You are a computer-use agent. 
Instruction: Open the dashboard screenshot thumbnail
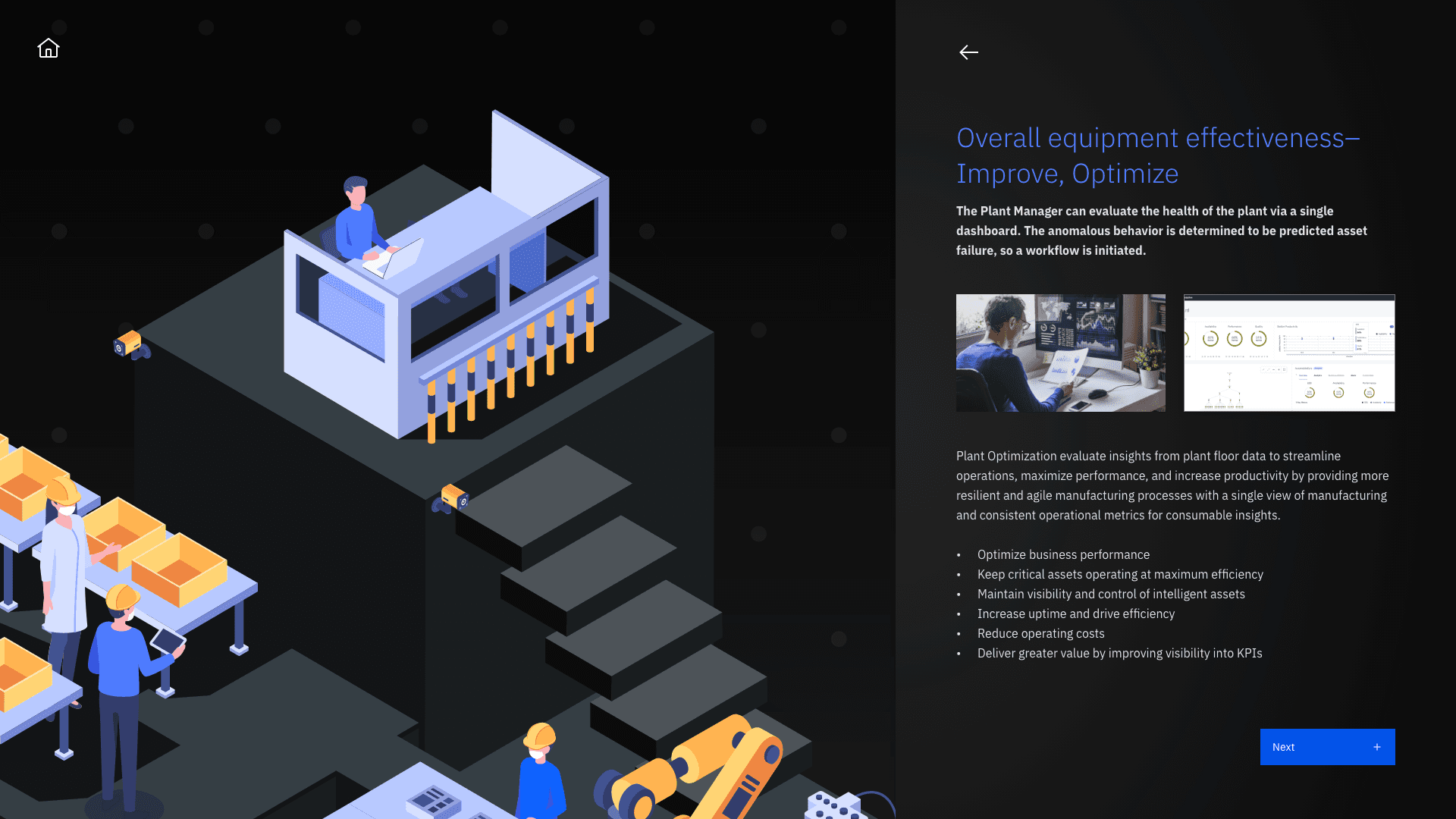click(x=1289, y=353)
